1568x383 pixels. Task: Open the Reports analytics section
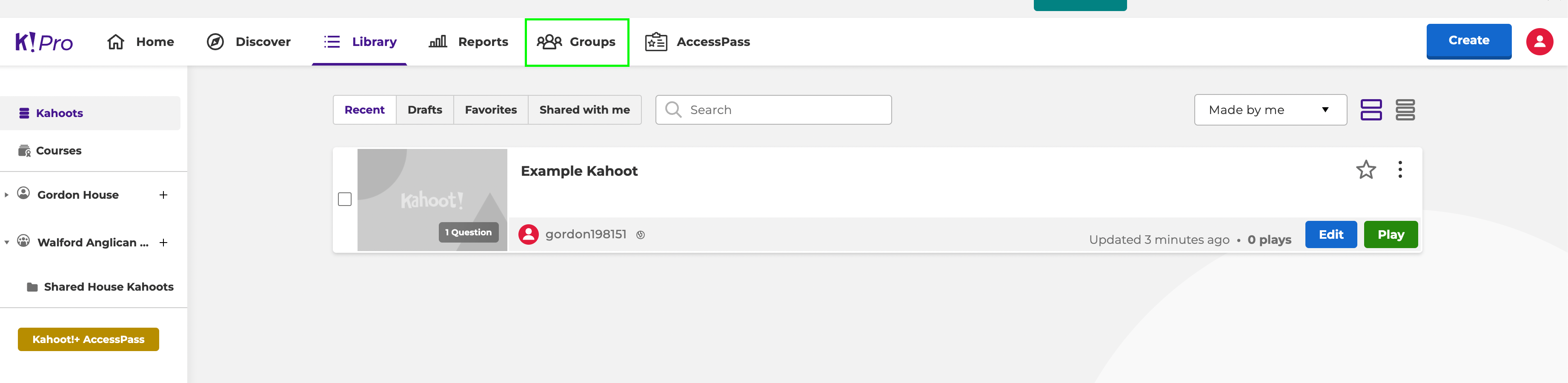click(x=469, y=41)
